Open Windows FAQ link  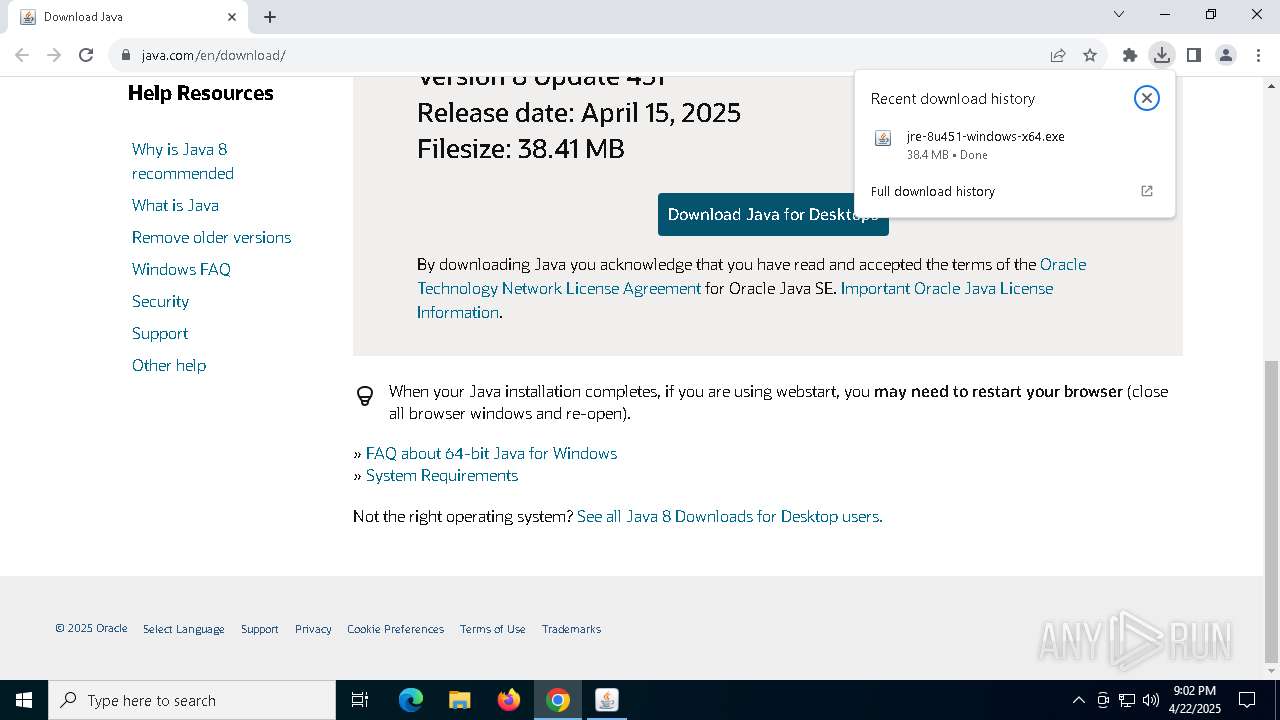pyautogui.click(x=181, y=269)
